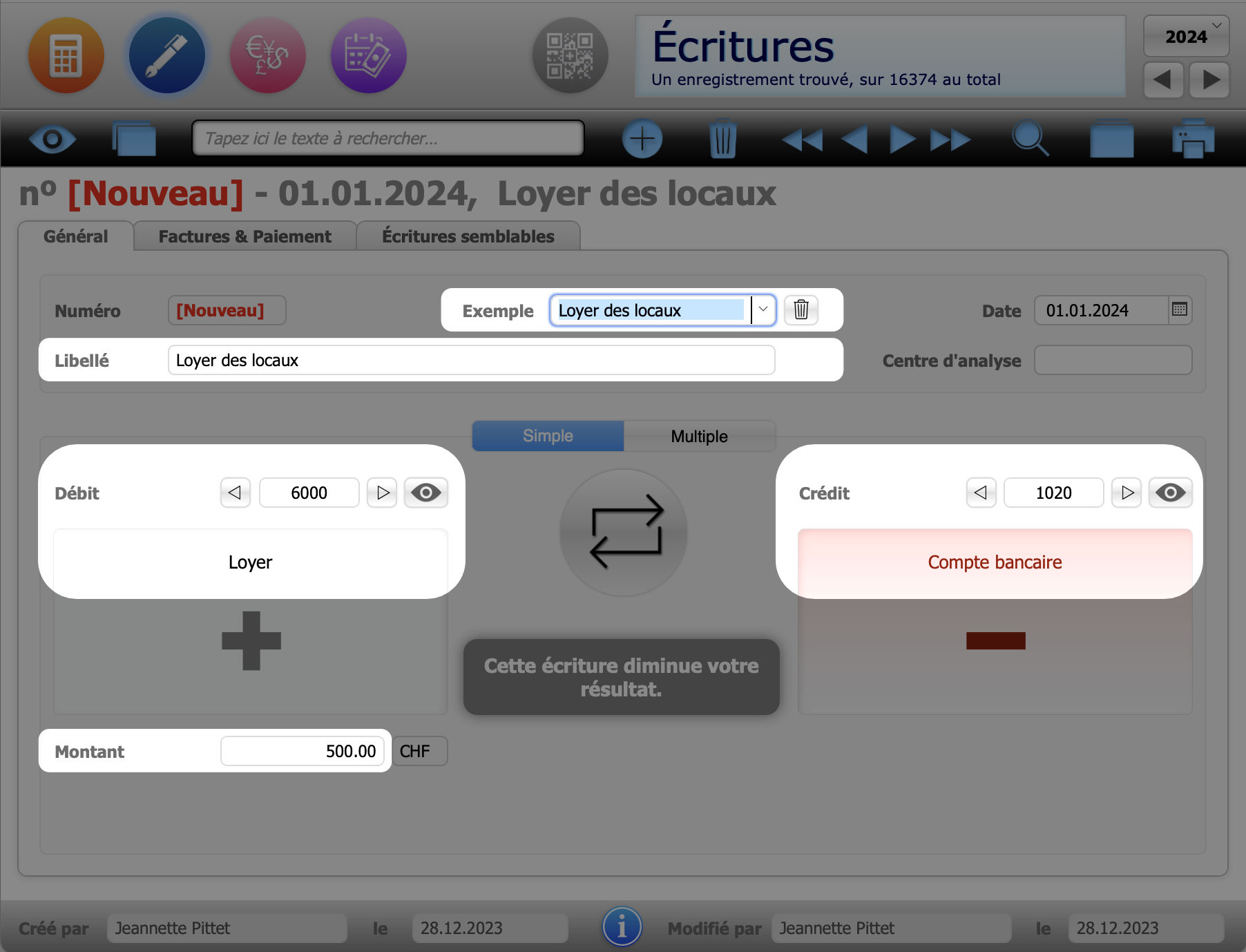
Task: Click the Exemple combo box text Loyer des locaux
Action: tap(651, 310)
